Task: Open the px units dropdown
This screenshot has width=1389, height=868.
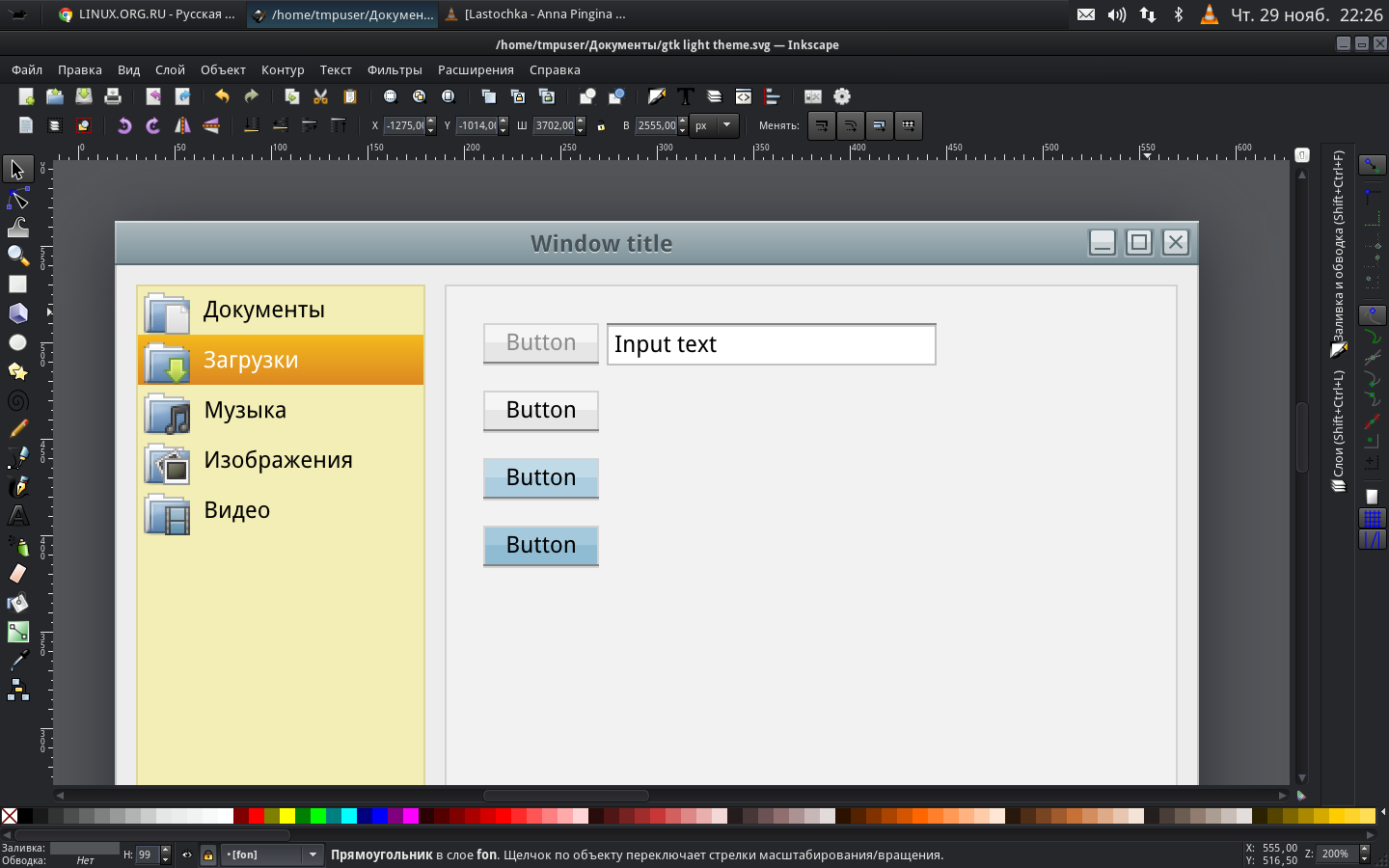Action: point(715,125)
